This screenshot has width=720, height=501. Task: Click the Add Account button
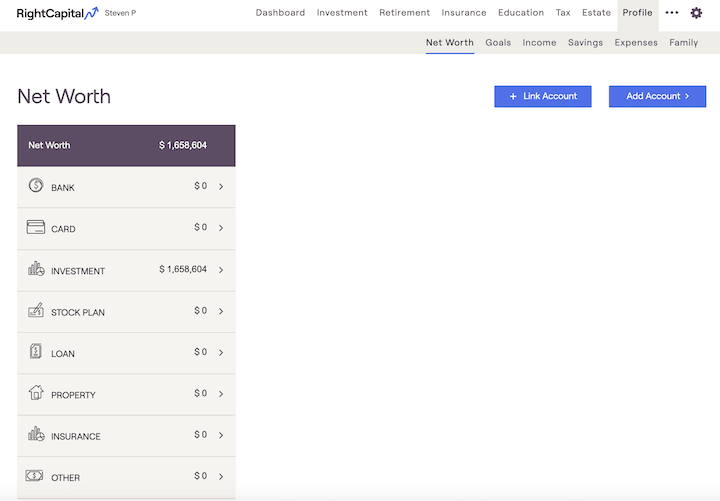pyautogui.click(x=657, y=96)
